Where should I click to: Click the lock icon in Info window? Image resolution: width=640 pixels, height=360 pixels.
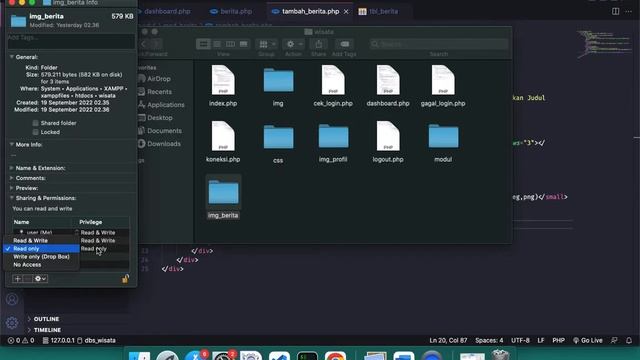pos(125,278)
